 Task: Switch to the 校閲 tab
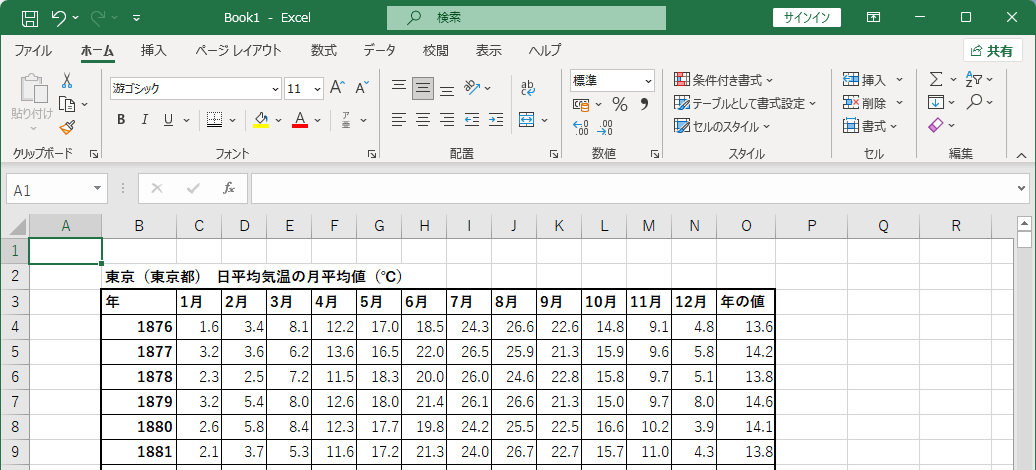click(x=435, y=50)
